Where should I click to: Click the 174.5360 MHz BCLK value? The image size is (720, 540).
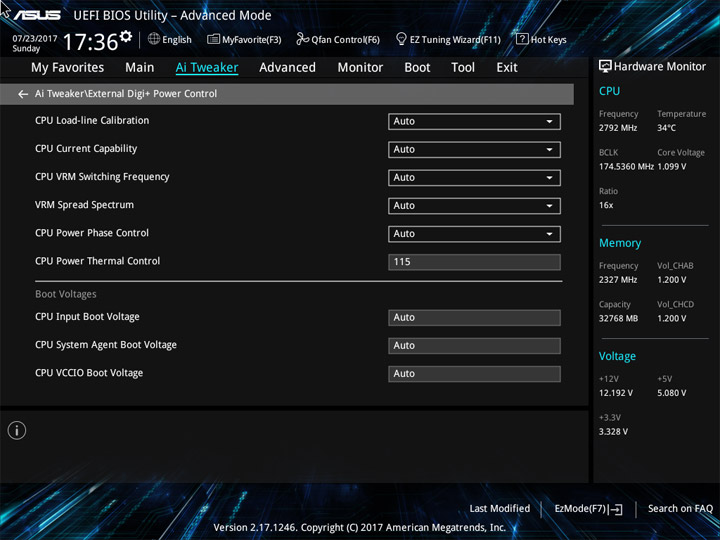pos(626,166)
